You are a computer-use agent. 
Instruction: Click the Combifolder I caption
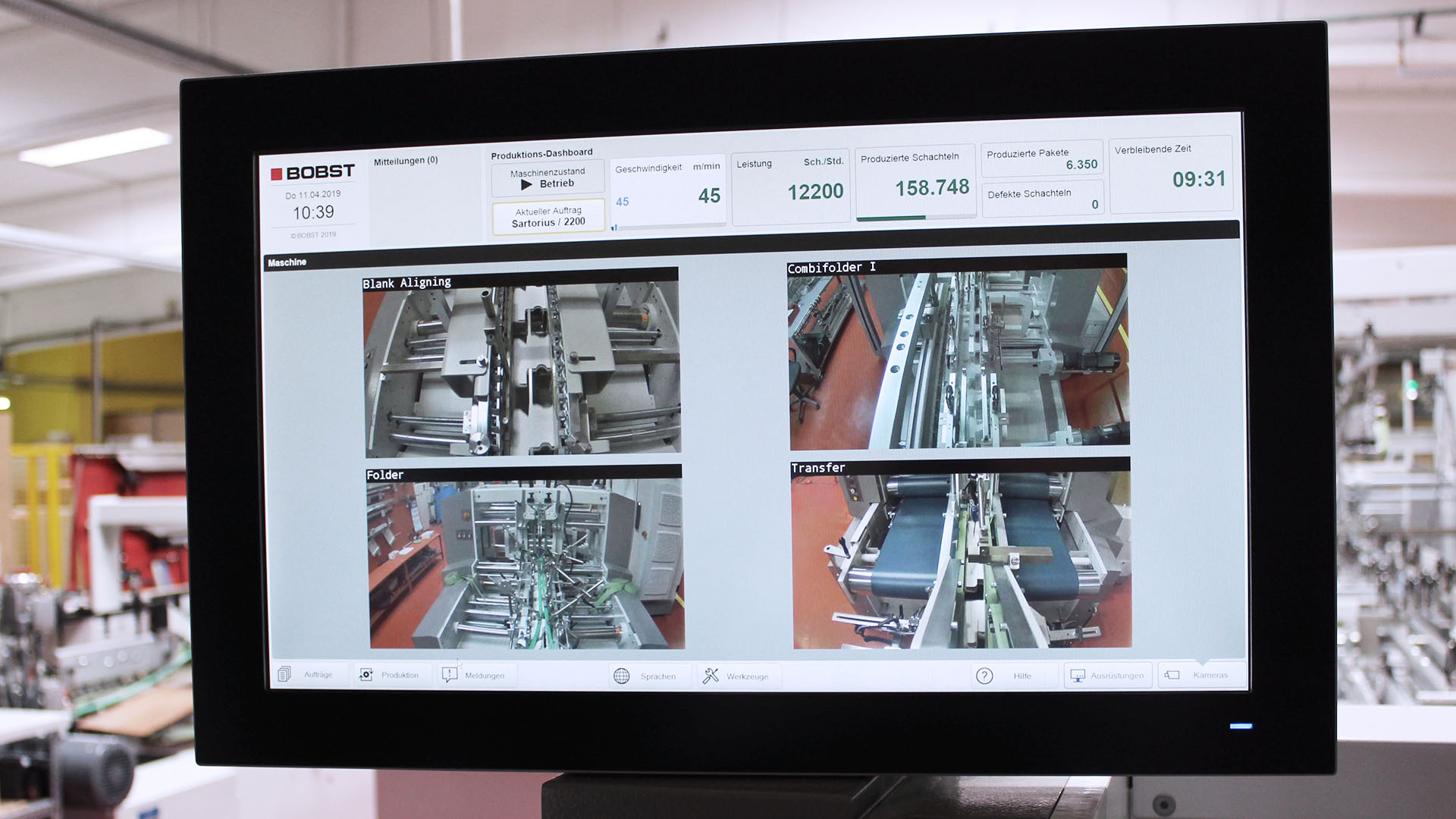coord(831,268)
